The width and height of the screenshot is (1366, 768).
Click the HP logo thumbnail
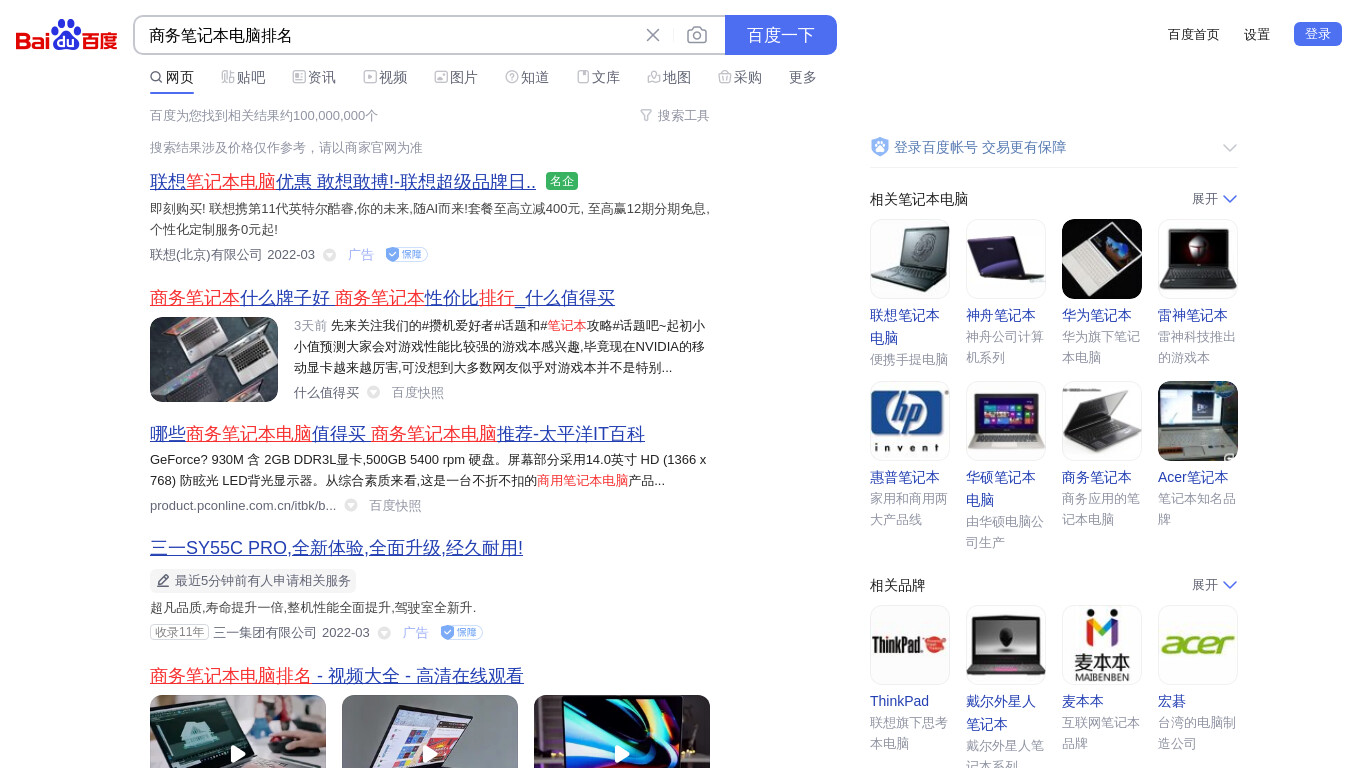coord(910,421)
